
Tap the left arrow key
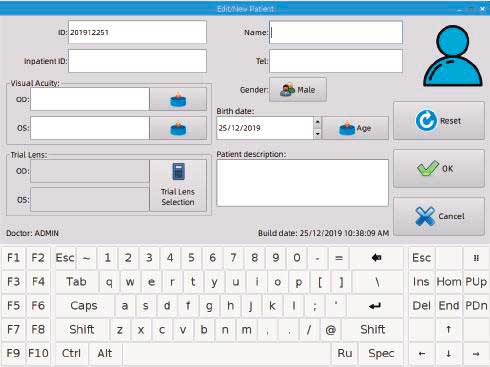coord(422,353)
